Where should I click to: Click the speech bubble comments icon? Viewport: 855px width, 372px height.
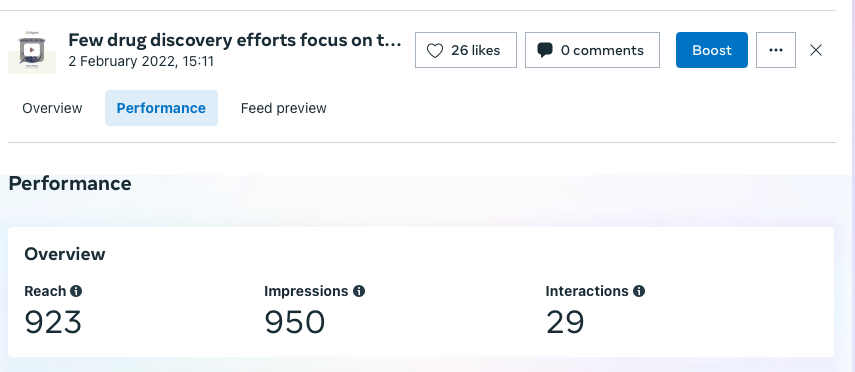tap(544, 50)
